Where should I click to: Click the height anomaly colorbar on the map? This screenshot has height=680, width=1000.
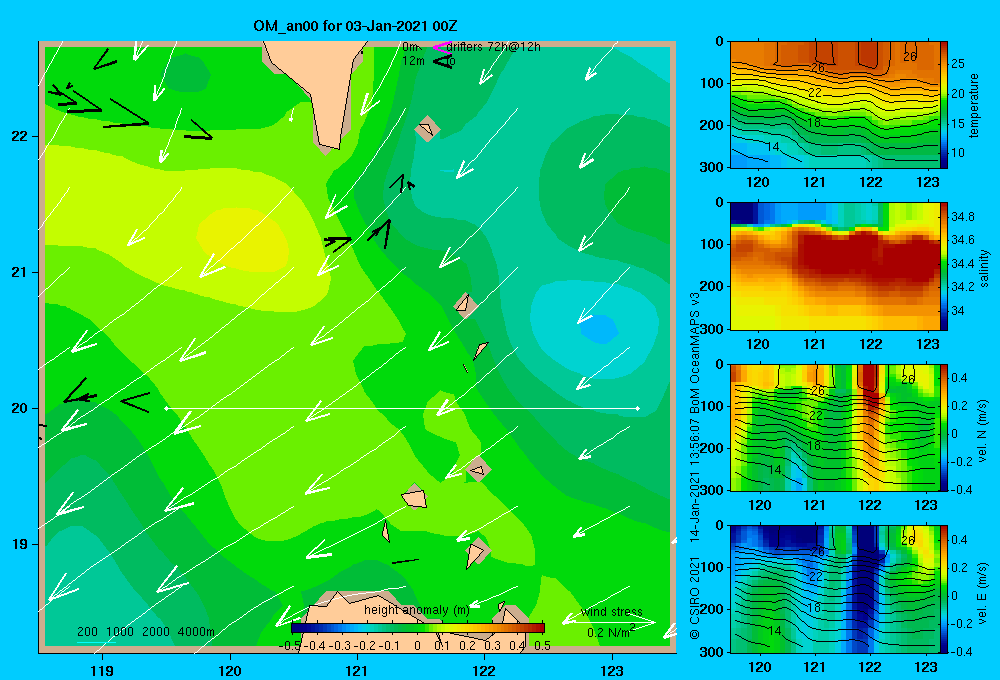pyautogui.click(x=418, y=628)
